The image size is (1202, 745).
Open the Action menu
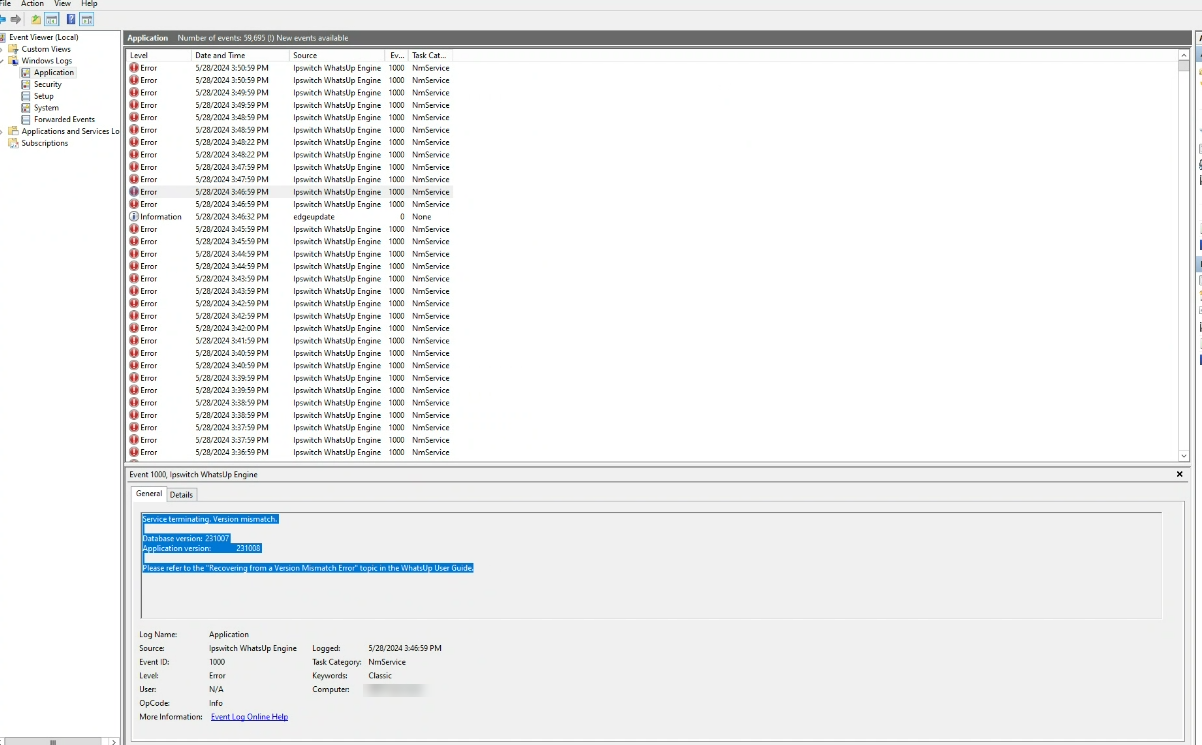click(33, 4)
